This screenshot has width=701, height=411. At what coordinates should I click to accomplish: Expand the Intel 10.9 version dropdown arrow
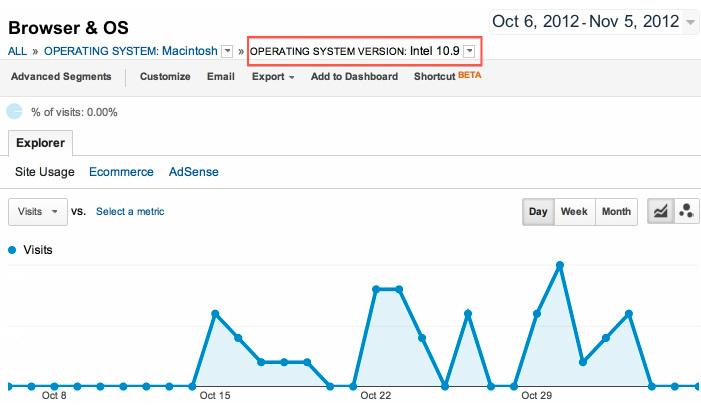coord(469,51)
